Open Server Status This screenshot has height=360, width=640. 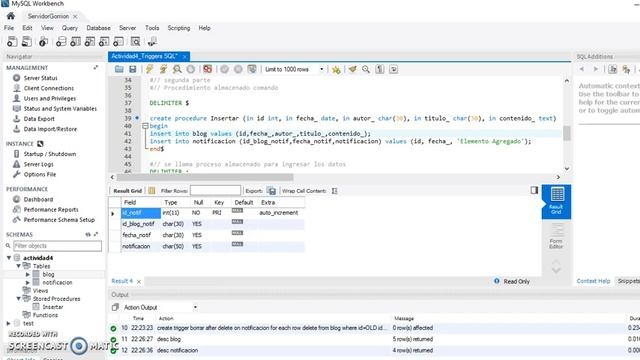(x=40, y=78)
